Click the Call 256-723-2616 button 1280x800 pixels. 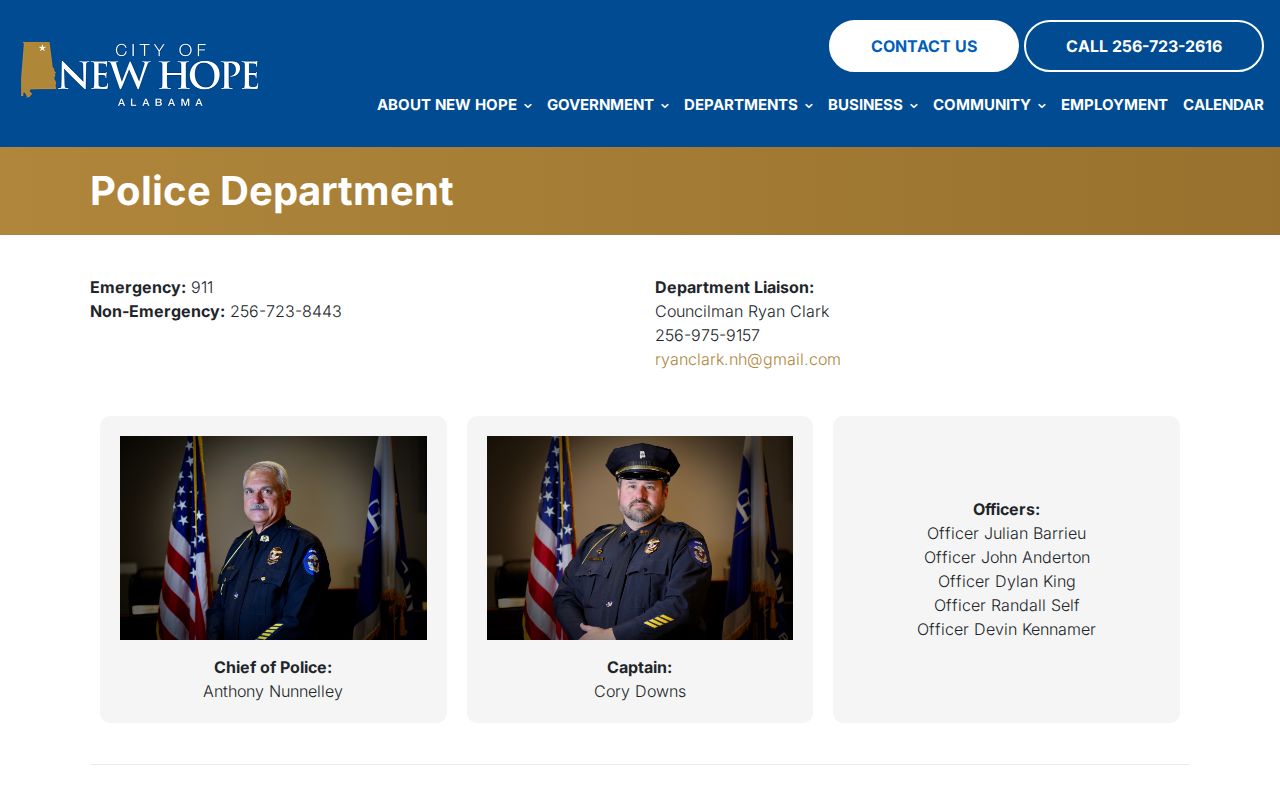point(1144,46)
